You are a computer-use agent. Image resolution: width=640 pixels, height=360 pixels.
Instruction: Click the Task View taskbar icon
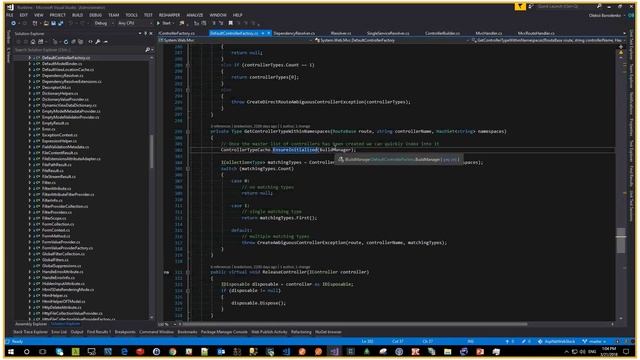[43, 351]
